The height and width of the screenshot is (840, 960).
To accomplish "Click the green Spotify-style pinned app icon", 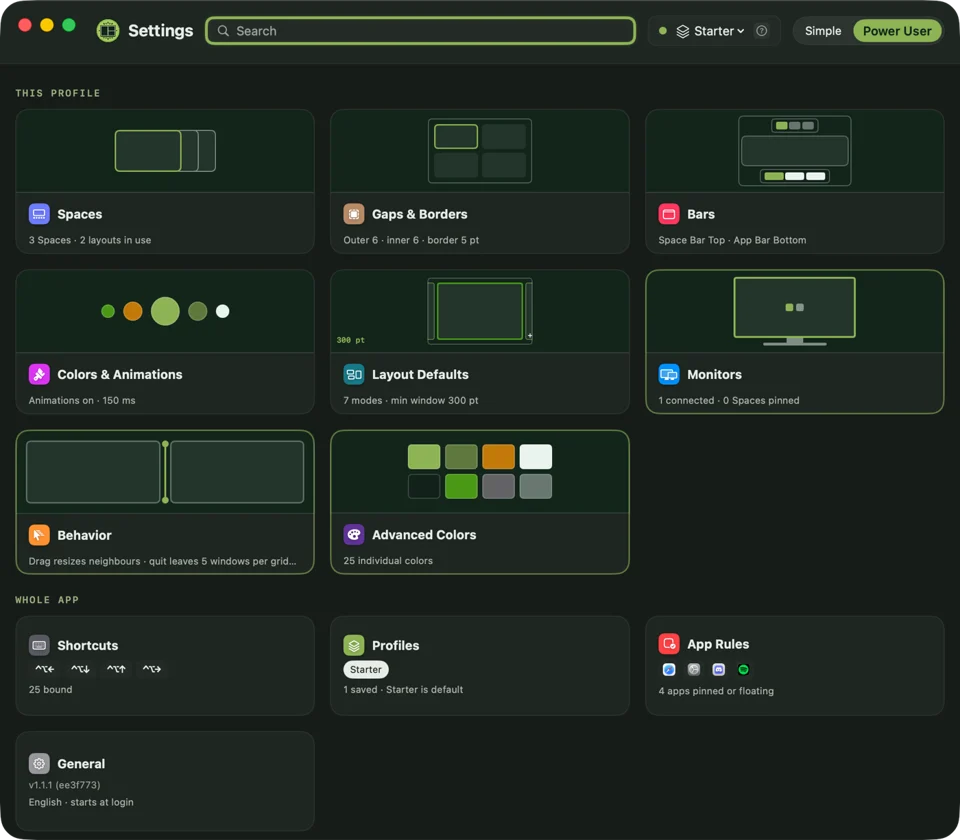I will click(743, 669).
